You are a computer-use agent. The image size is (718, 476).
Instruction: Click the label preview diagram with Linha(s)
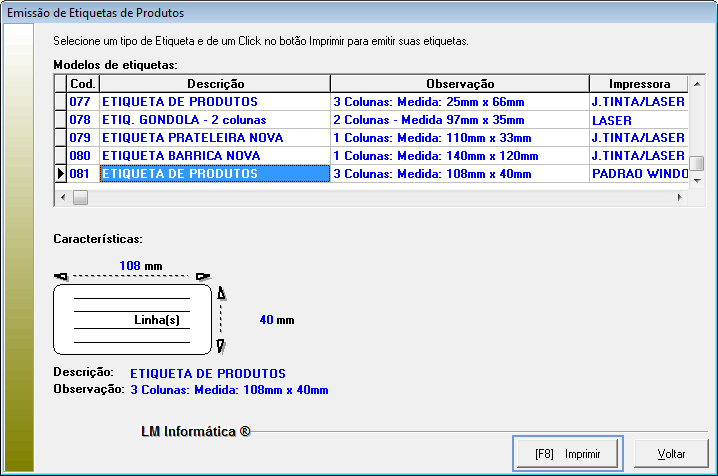(x=132, y=318)
